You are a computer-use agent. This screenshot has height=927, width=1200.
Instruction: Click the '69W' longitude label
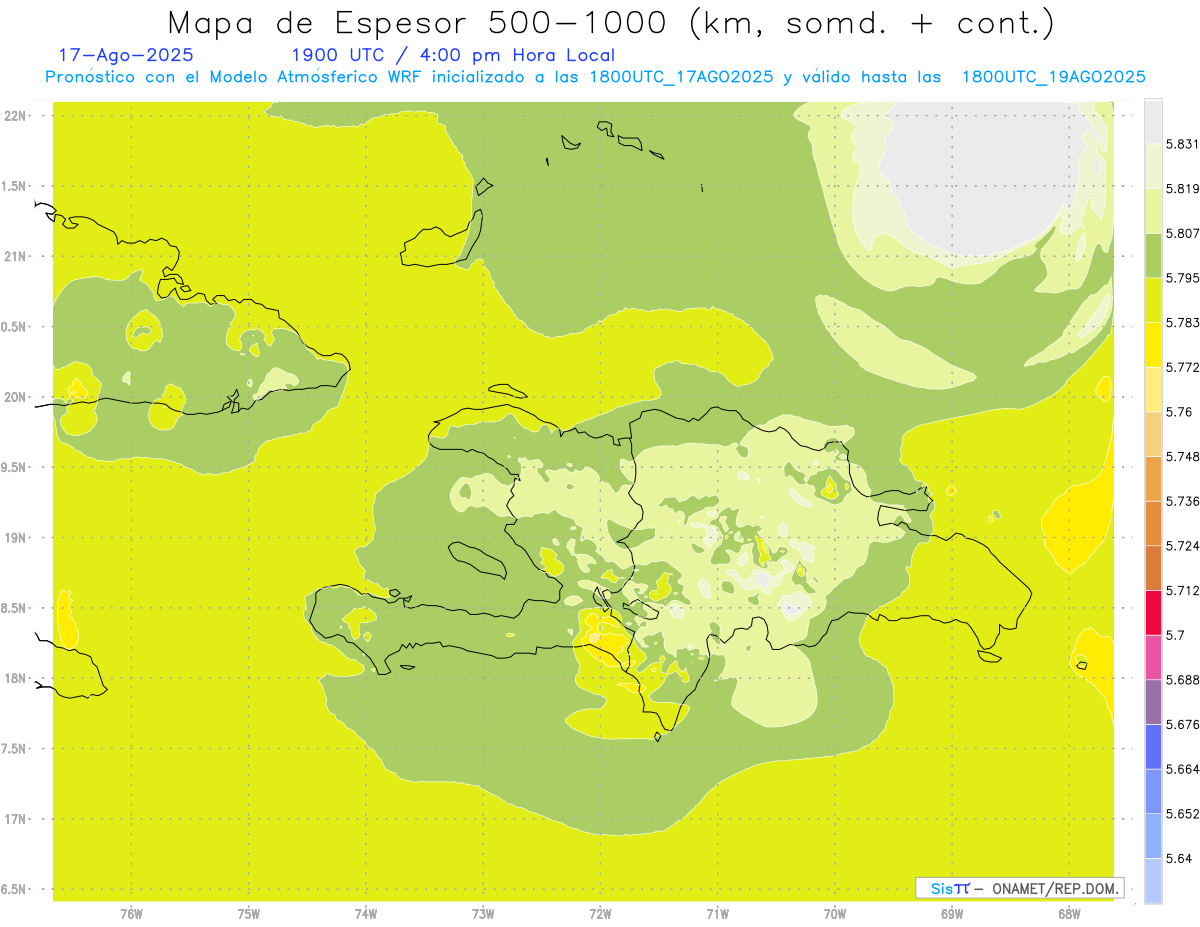tap(951, 914)
